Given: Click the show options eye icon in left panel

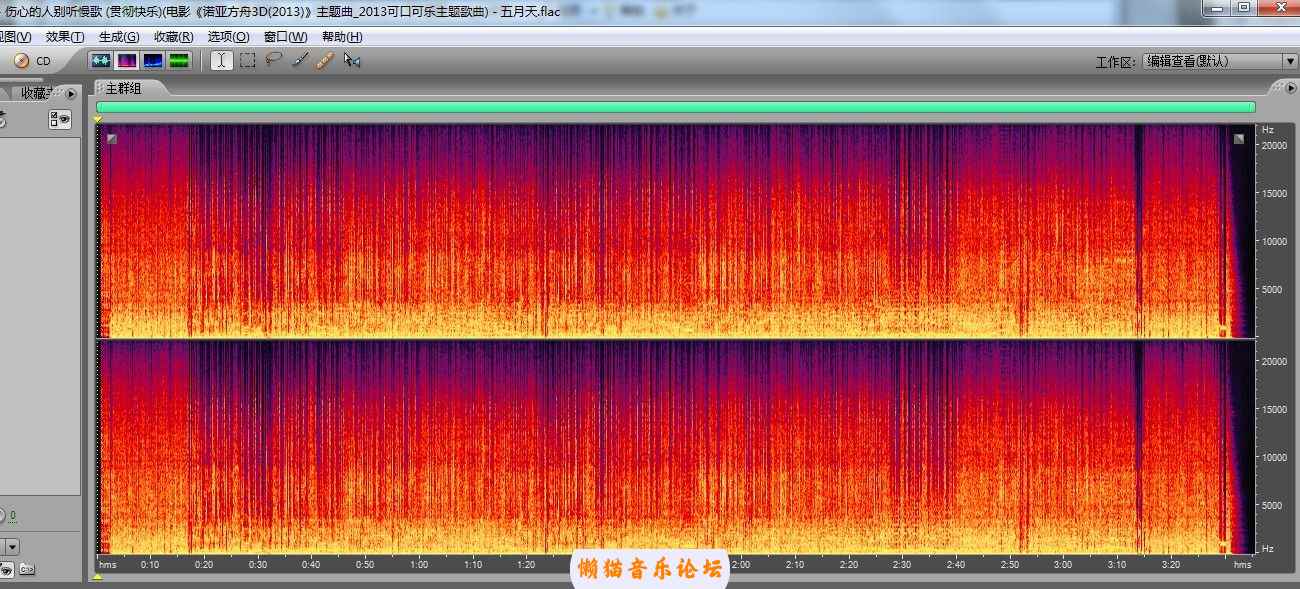Looking at the screenshot, I should click(x=61, y=120).
